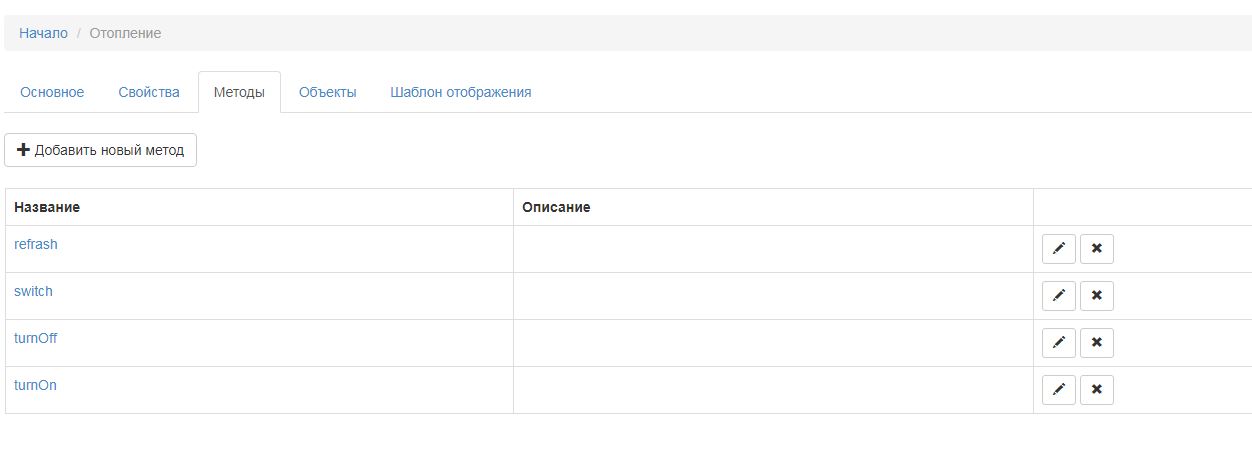Delete the turnOff method with X icon
The width and height of the screenshot is (1252, 470).
point(1096,343)
